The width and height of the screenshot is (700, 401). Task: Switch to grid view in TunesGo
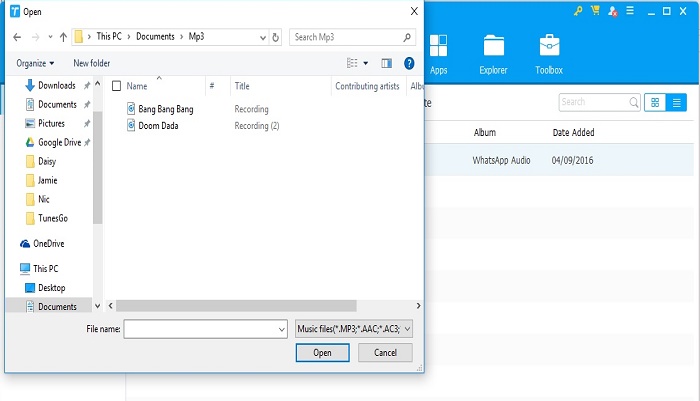pos(656,102)
